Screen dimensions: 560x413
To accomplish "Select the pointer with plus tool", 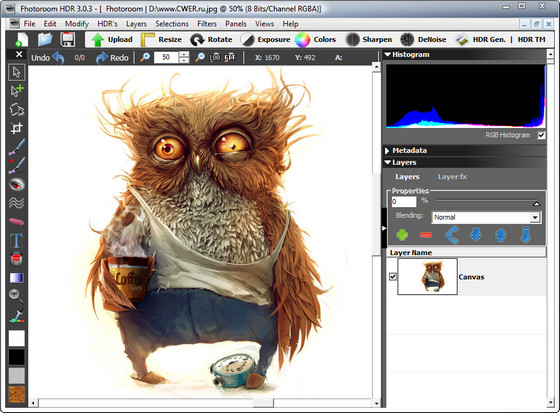I will pyautogui.click(x=16, y=91).
